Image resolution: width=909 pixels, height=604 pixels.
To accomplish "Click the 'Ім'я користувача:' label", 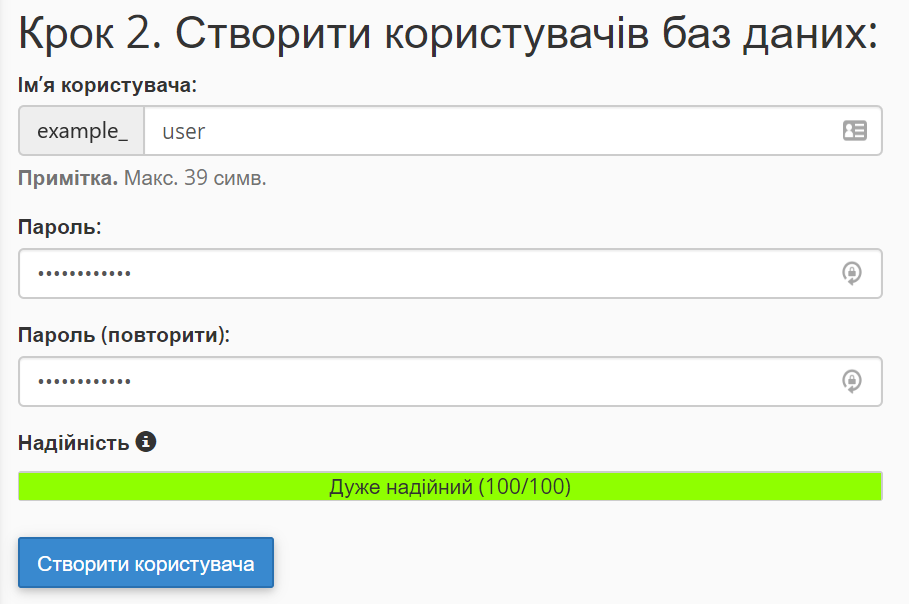I will [x=107, y=85].
